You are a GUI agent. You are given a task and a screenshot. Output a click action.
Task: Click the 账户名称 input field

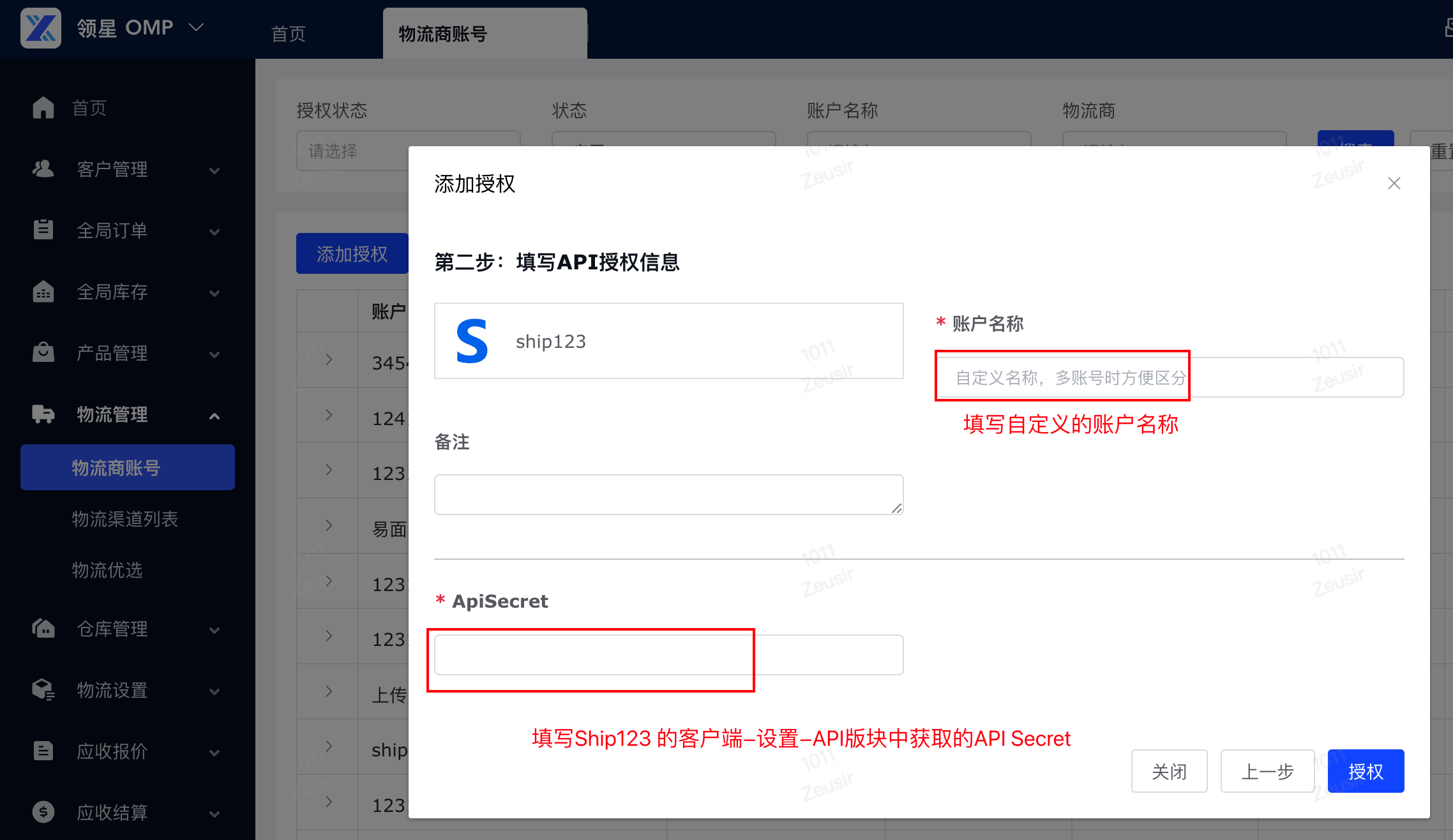coord(1170,377)
